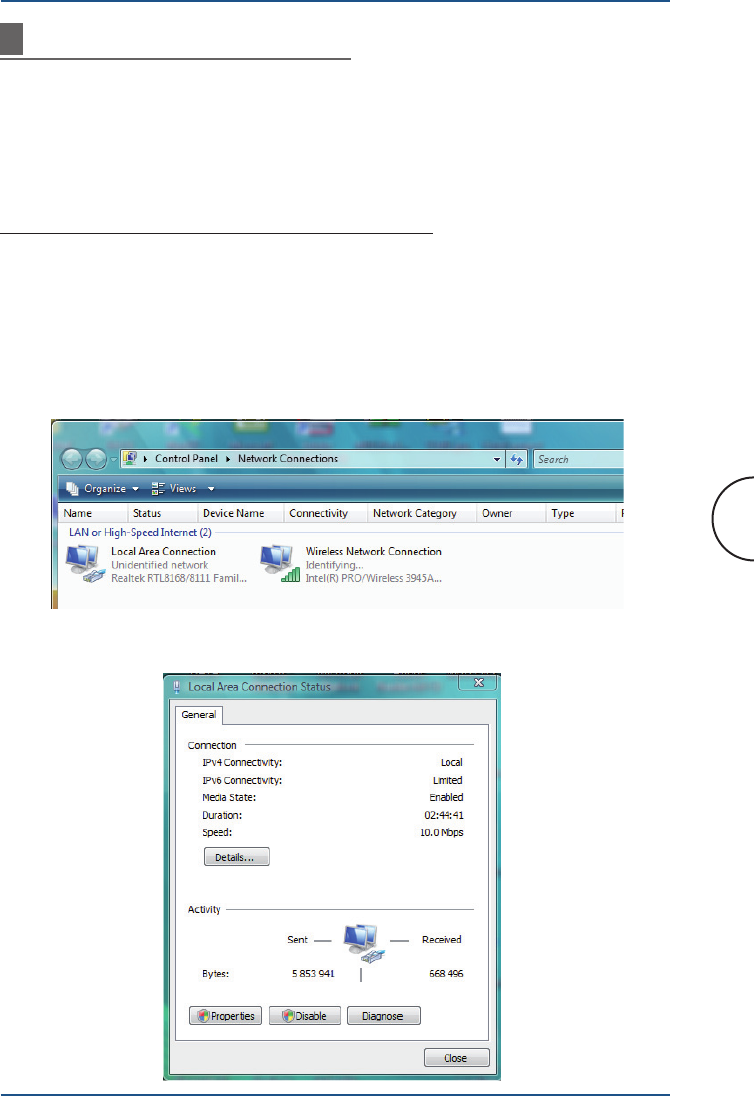Open the Views dropdown arrow
This screenshot has height=1096, width=754.
pyautogui.click(x=210, y=489)
